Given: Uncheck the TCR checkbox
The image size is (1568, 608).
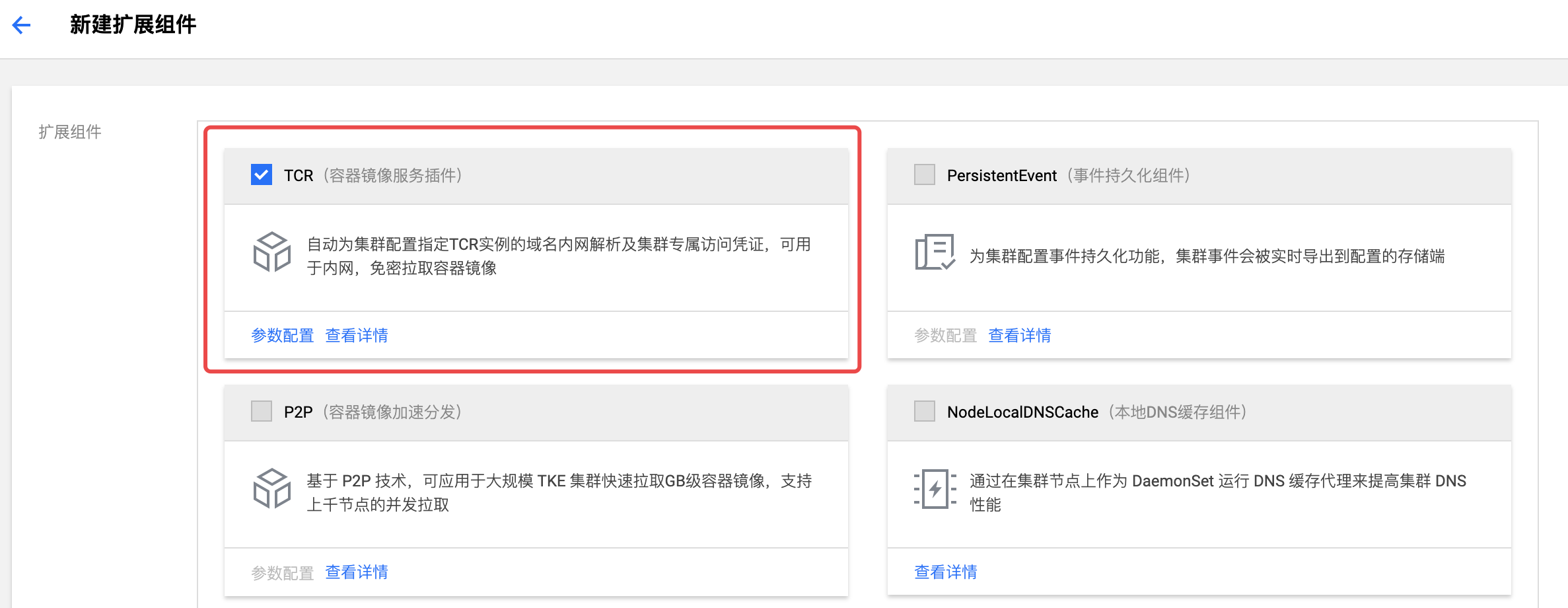Looking at the screenshot, I should [262, 174].
